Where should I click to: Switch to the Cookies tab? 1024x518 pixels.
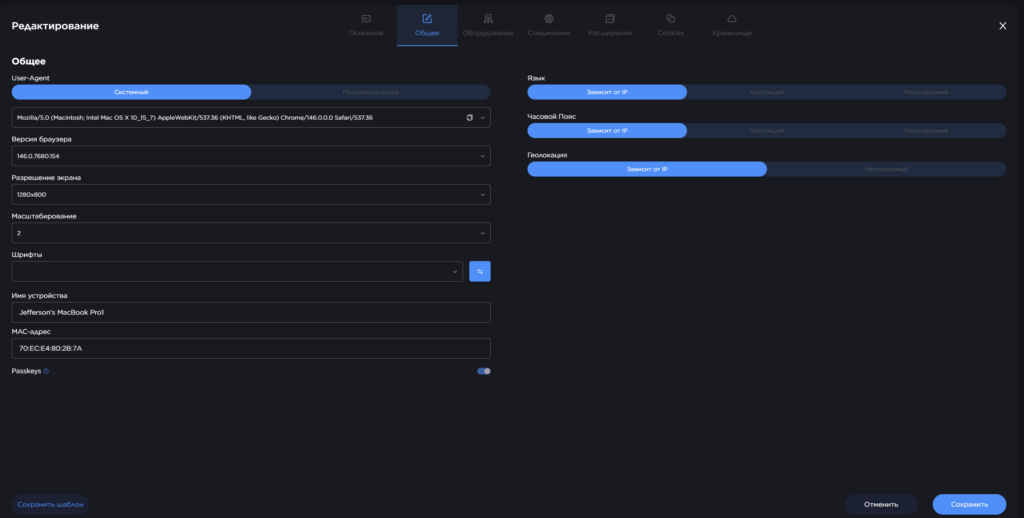[671, 25]
